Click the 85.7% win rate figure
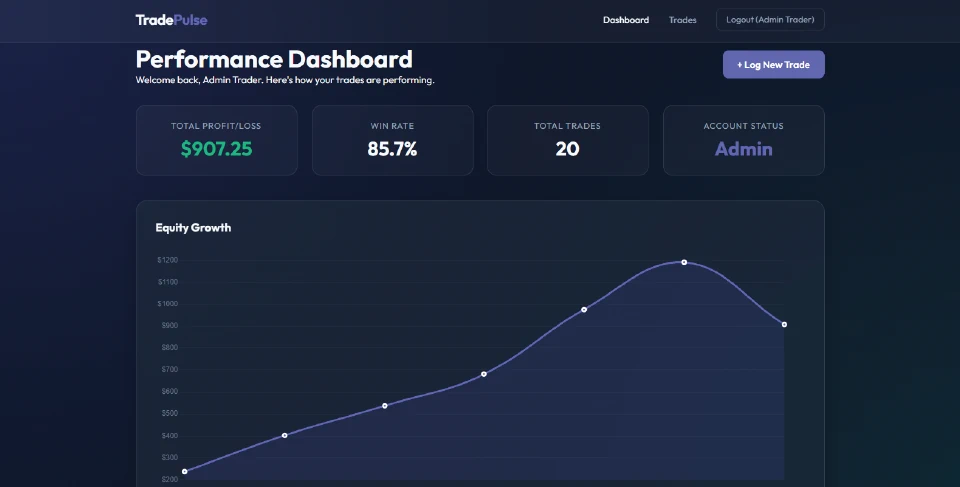960x487 pixels. click(392, 150)
